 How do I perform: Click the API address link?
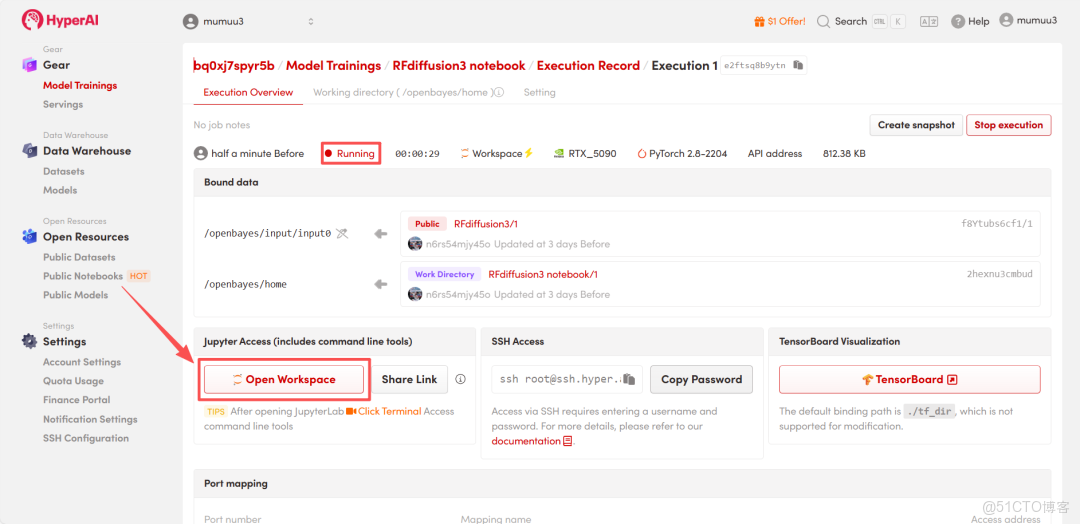click(775, 154)
